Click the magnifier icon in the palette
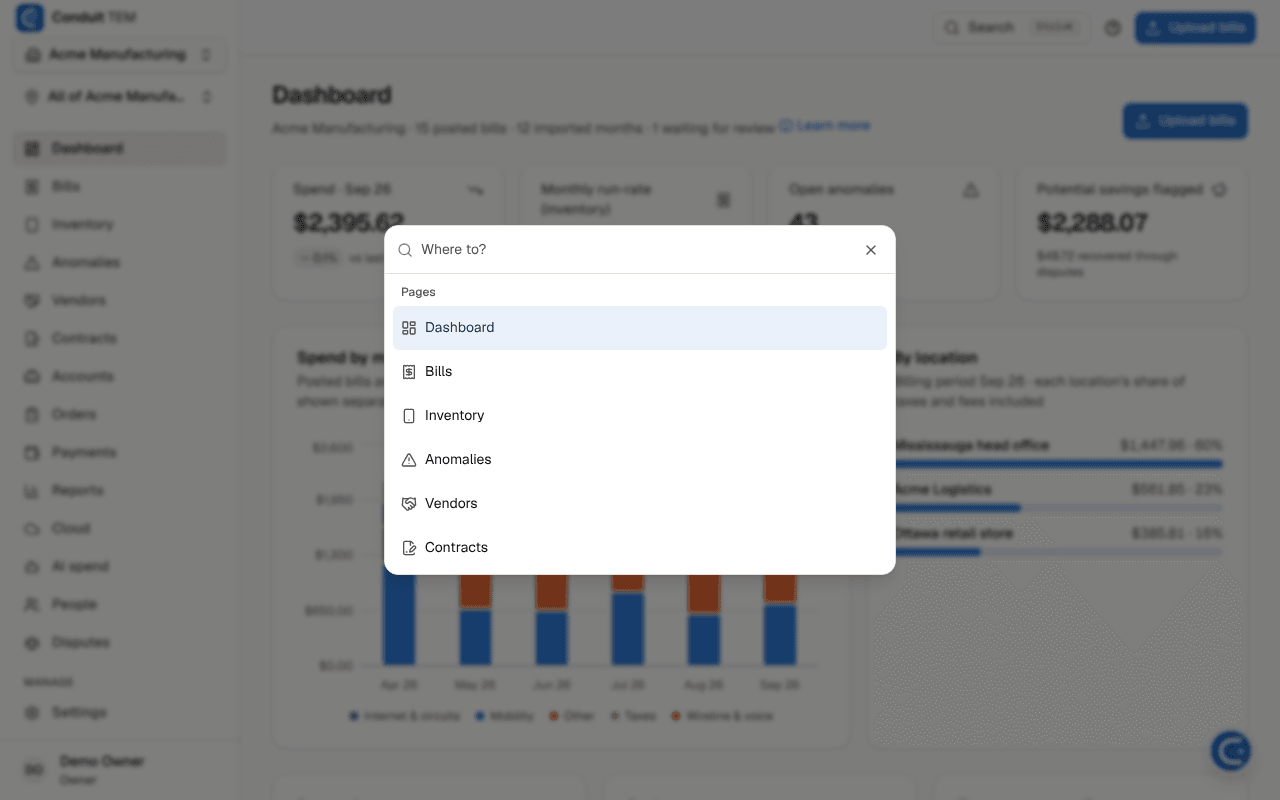Viewport: 1280px width, 800px height. point(405,250)
